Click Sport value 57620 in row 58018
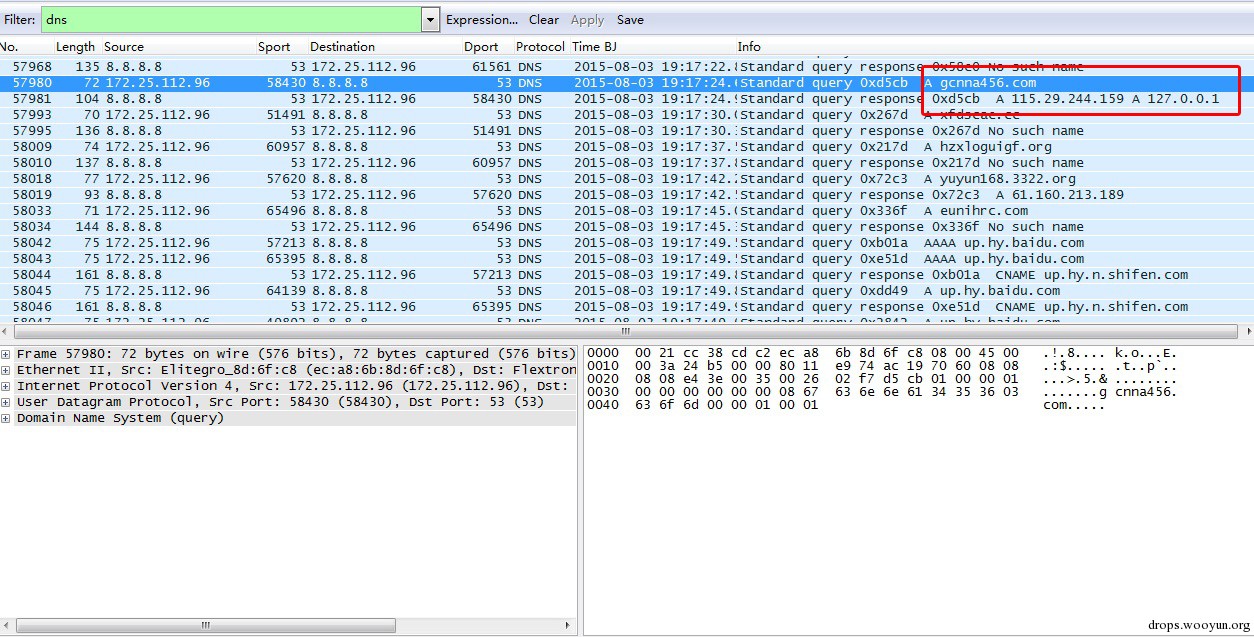Screen dimensions: 1254x637 point(285,179)
